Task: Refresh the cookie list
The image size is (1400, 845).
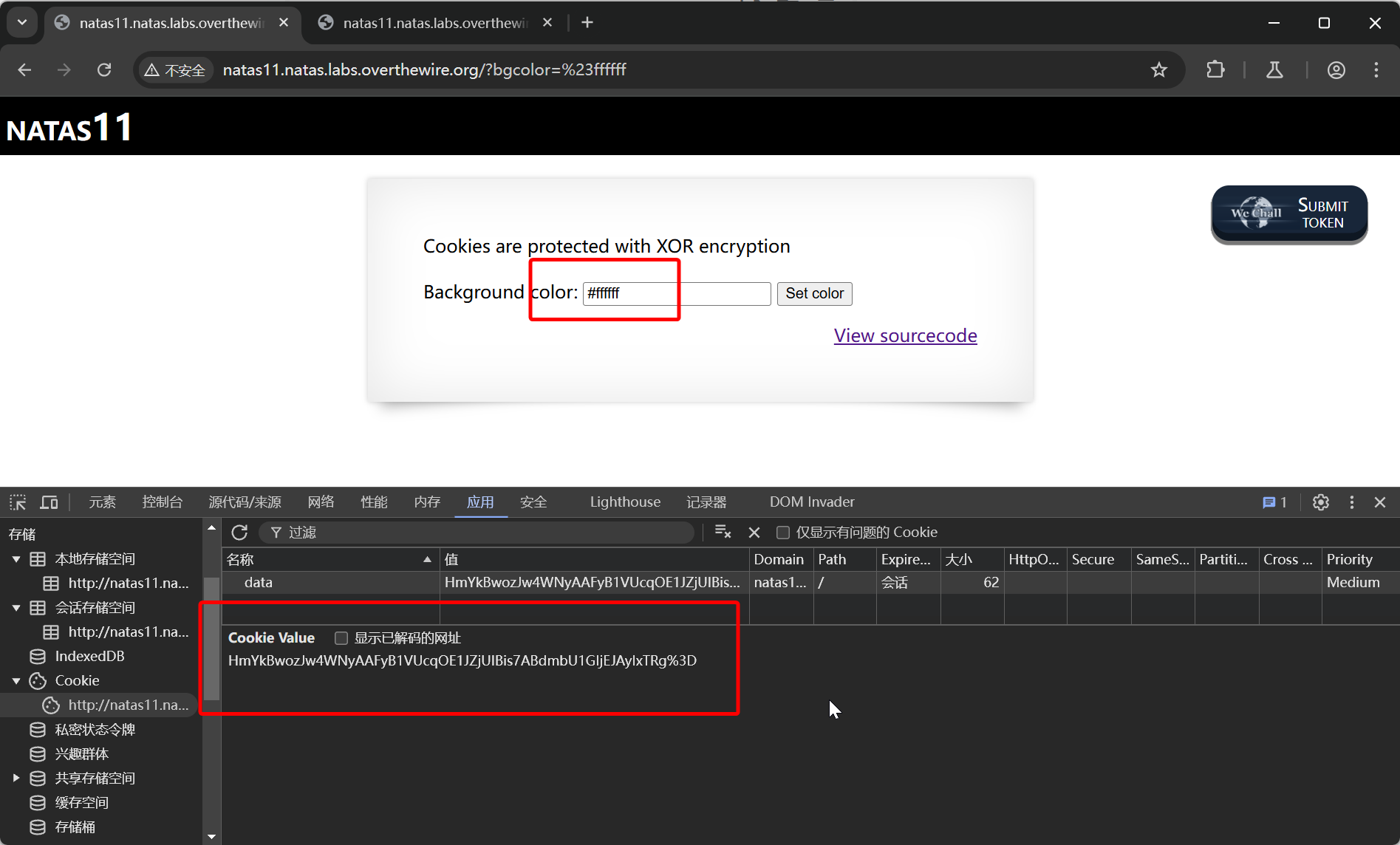Action: pos(239,533)
